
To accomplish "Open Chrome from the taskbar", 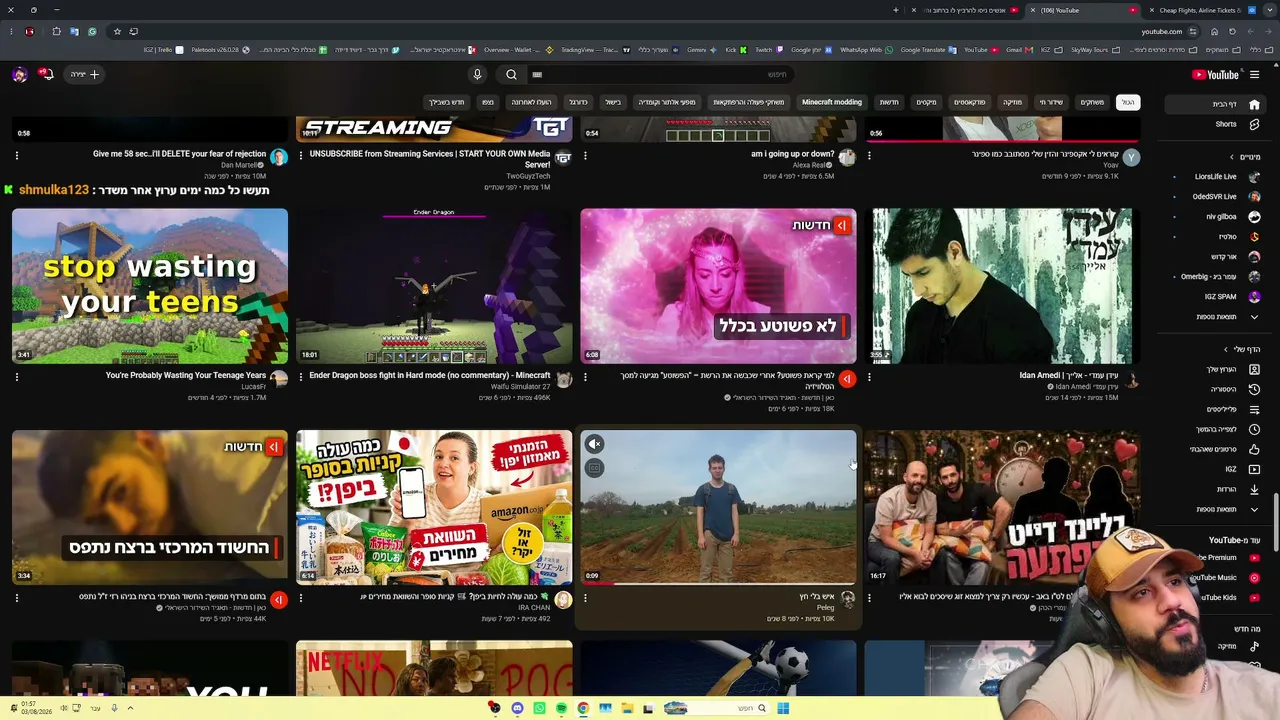I will (583, 708).
